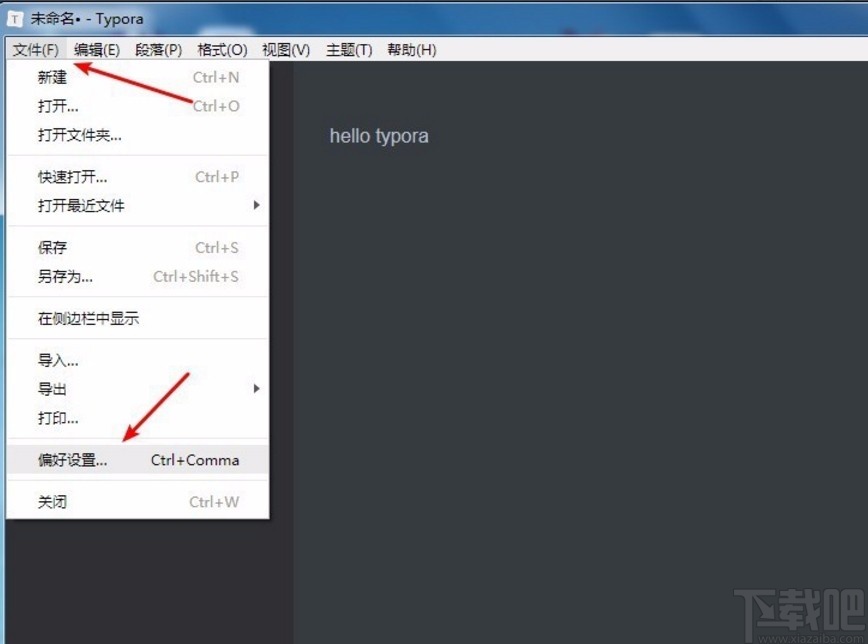Click the hello typora text in editor
The height and width of the screenshot is (644, 868).
(x=378, y=135)
